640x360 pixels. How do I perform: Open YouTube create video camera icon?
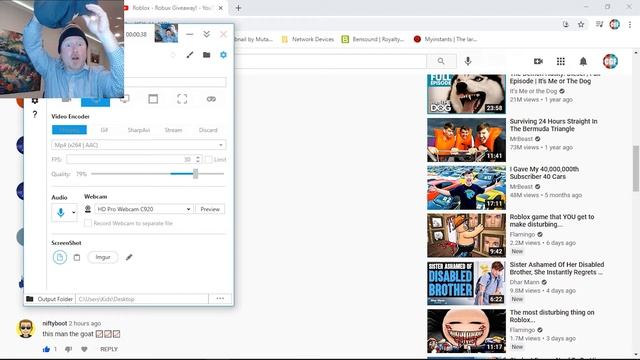coord(538,61)
